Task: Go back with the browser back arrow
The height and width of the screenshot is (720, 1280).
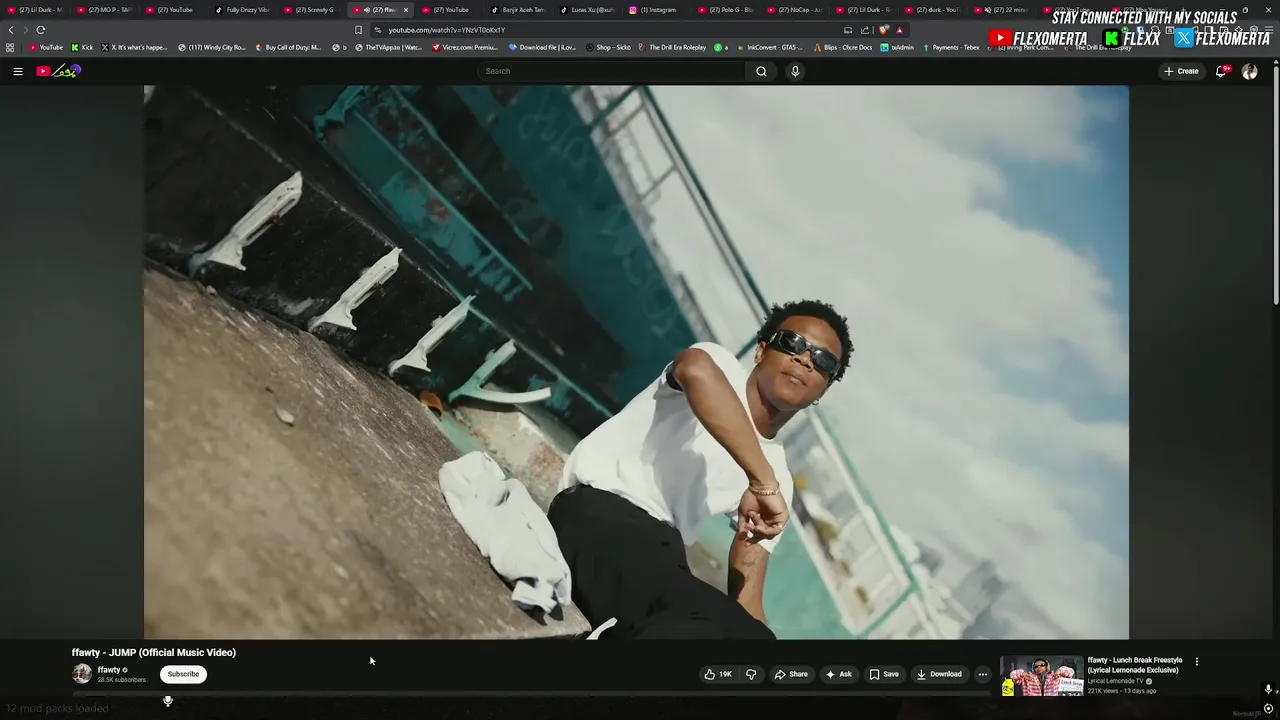Action: (11, 30)
